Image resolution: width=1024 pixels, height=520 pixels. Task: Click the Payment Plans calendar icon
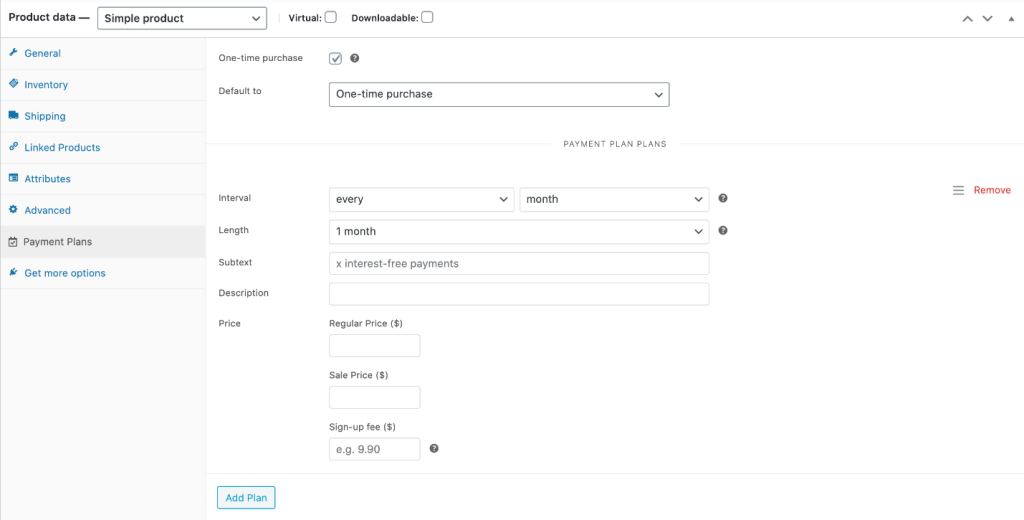pyautogui.click(x=13, y=242)
